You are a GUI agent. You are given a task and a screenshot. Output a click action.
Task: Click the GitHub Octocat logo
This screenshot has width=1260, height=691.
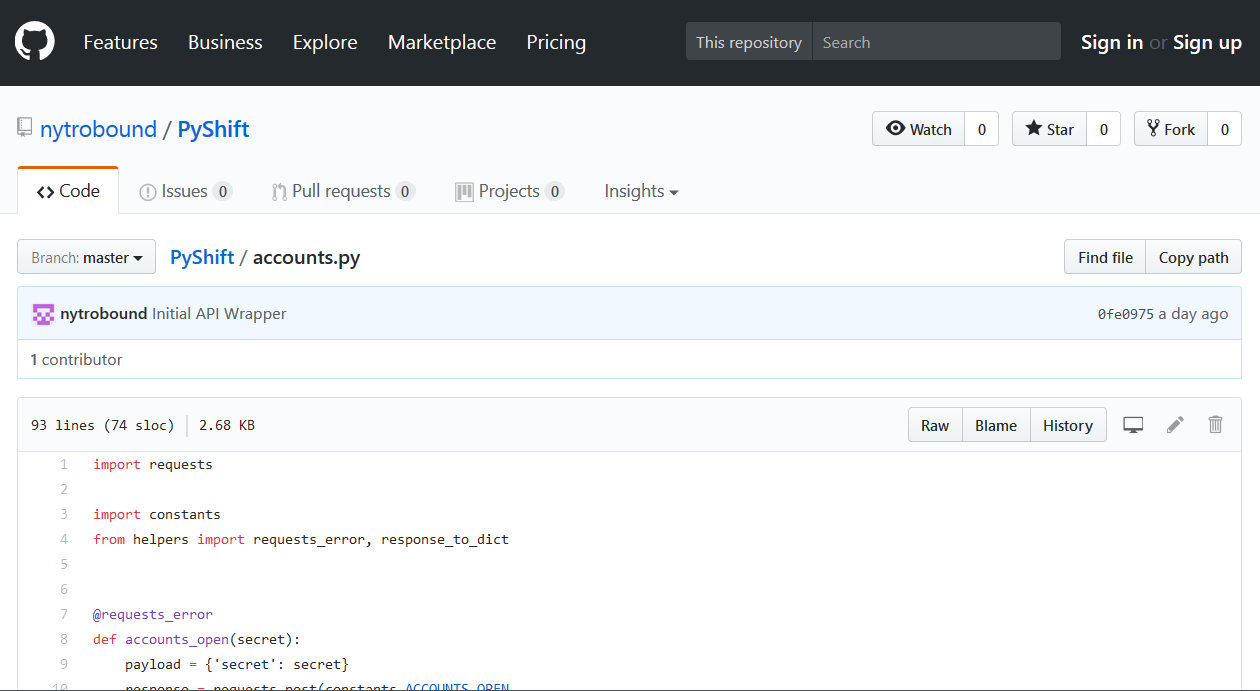pos(35,42)
